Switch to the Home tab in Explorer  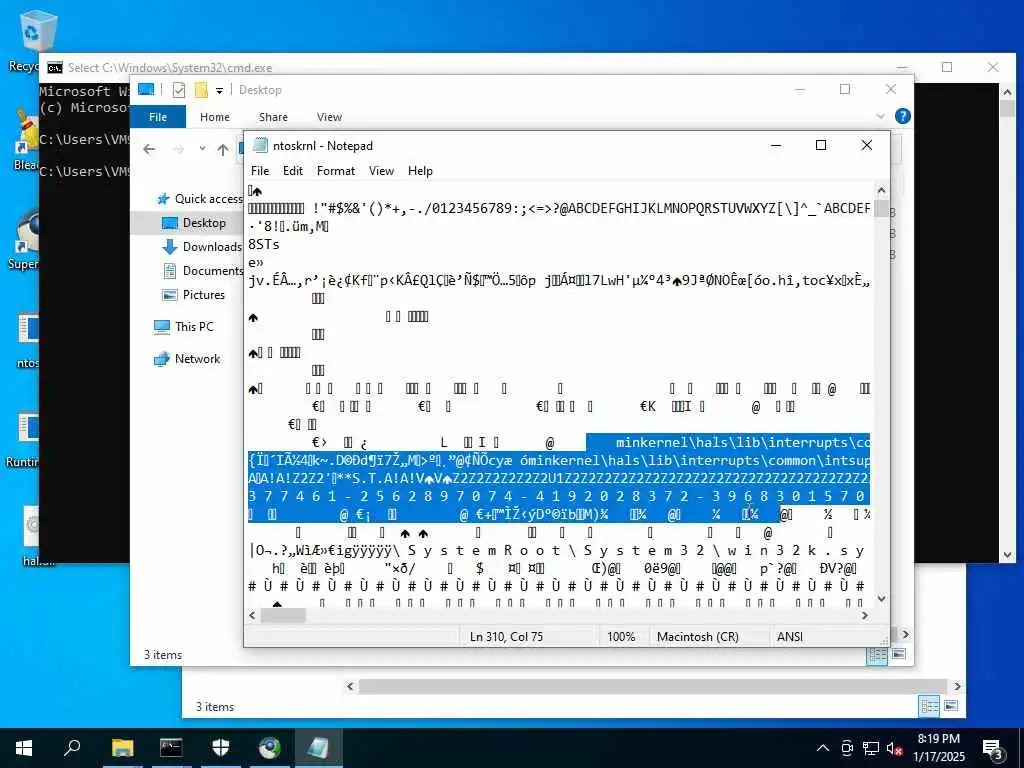(x=215, y=117)
